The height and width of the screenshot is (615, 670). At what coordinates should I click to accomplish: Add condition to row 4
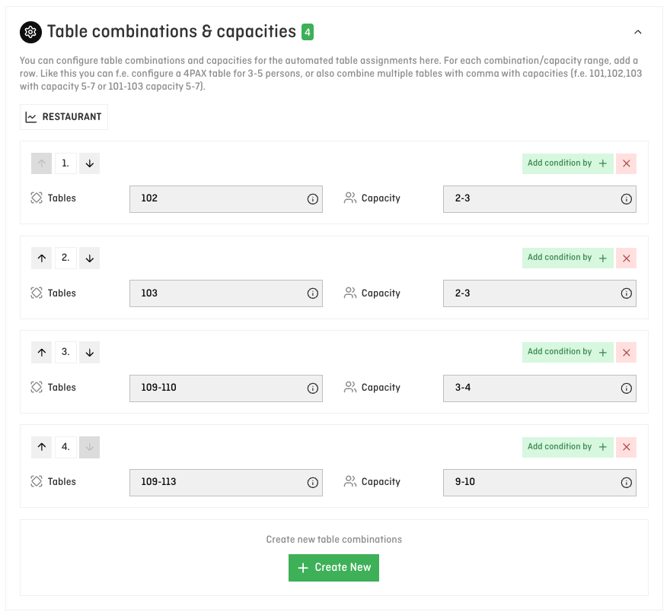coord(567,447)
